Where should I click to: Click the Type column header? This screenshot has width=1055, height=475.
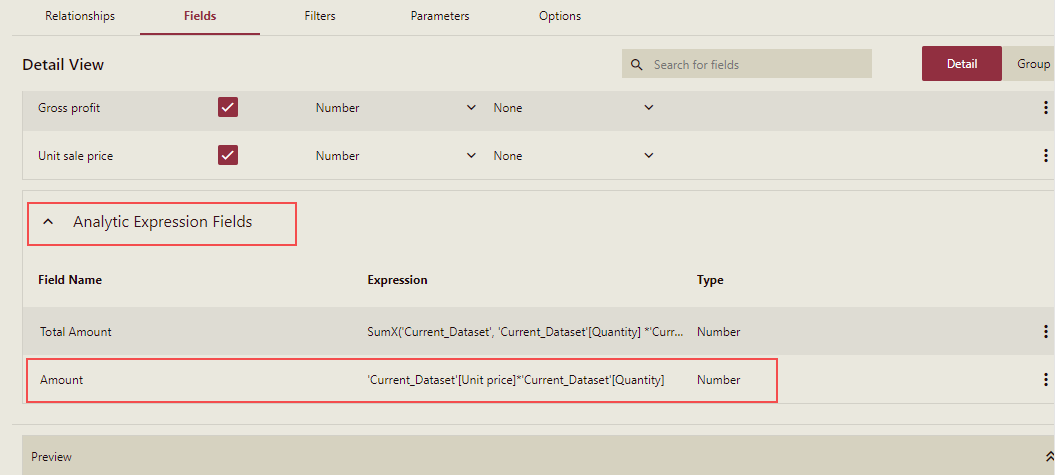(x=710, y=280)
